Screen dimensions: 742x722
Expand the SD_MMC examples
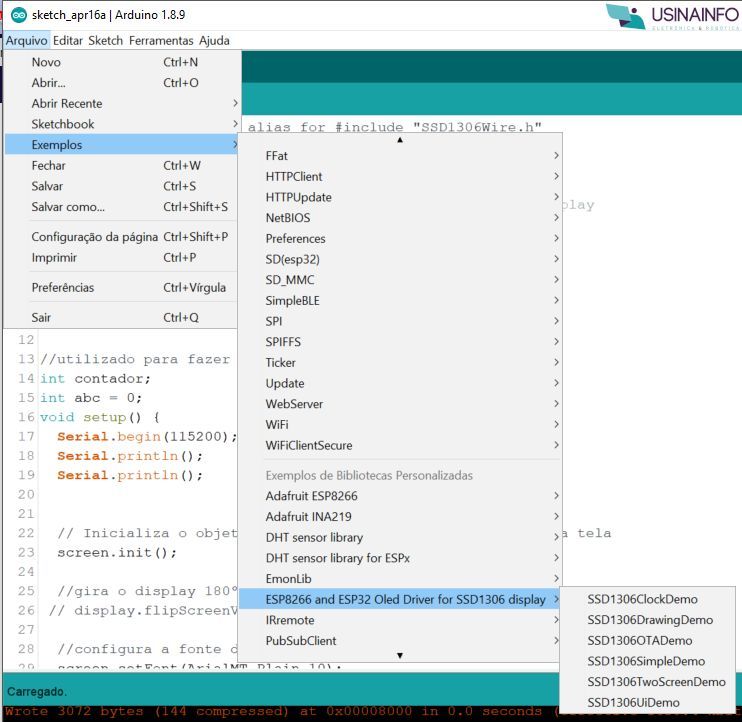(x=400, y=280)
